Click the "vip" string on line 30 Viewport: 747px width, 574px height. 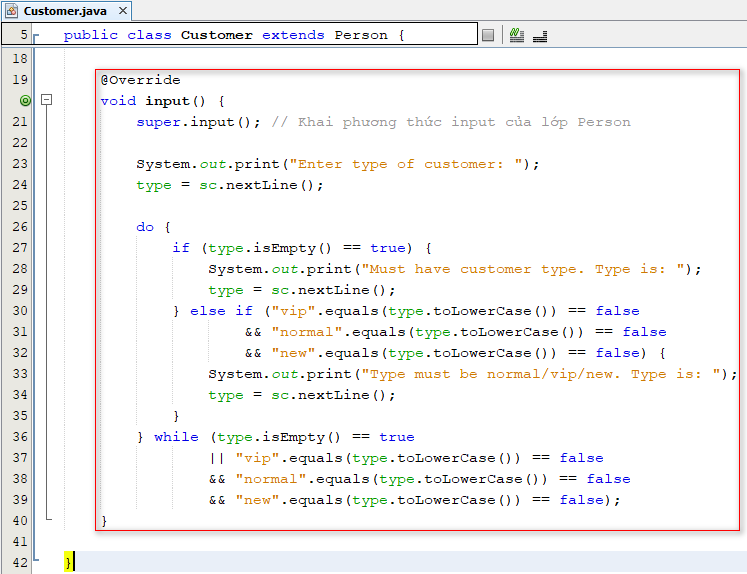click(293, 311)
